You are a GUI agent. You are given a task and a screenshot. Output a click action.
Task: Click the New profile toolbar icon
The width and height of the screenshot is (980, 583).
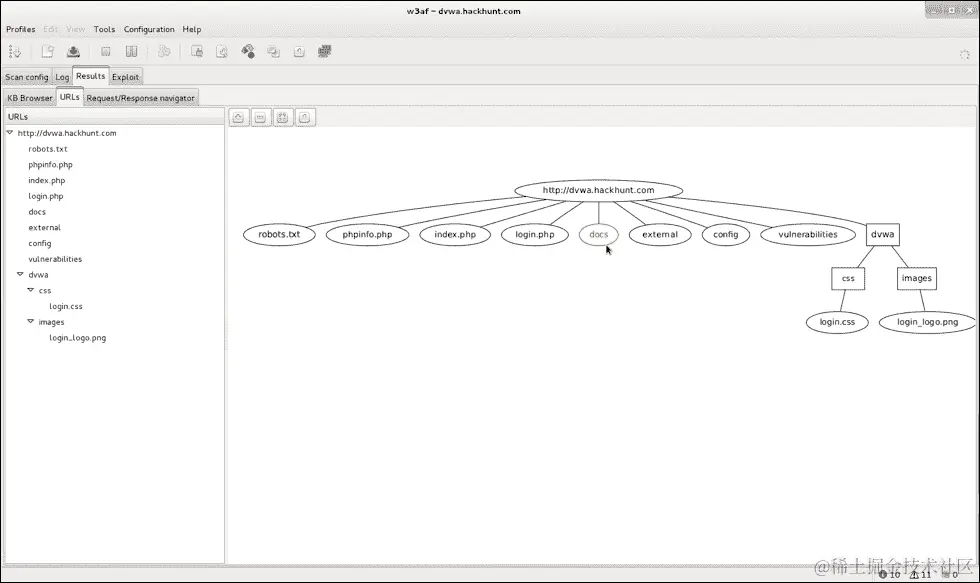pyautogui.click(x=48, y=52)
